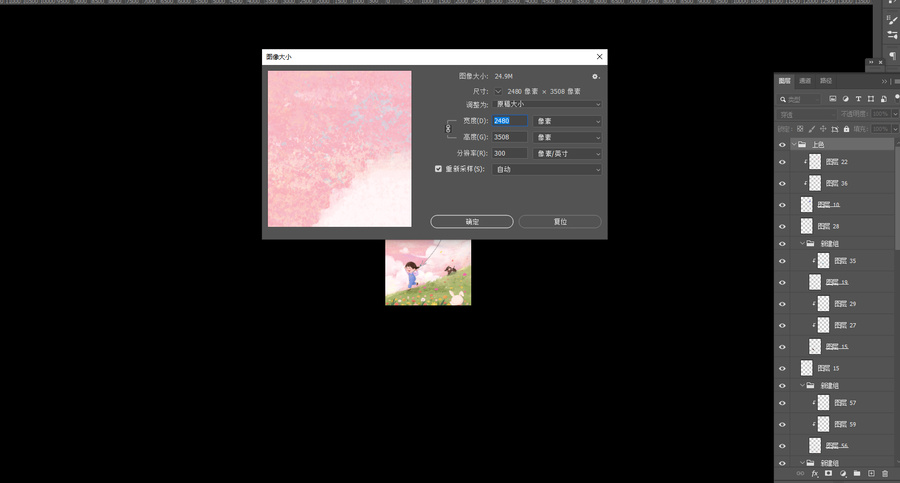
Task: Collapse the 上色 layer group arrow
Action: (794, 144)
